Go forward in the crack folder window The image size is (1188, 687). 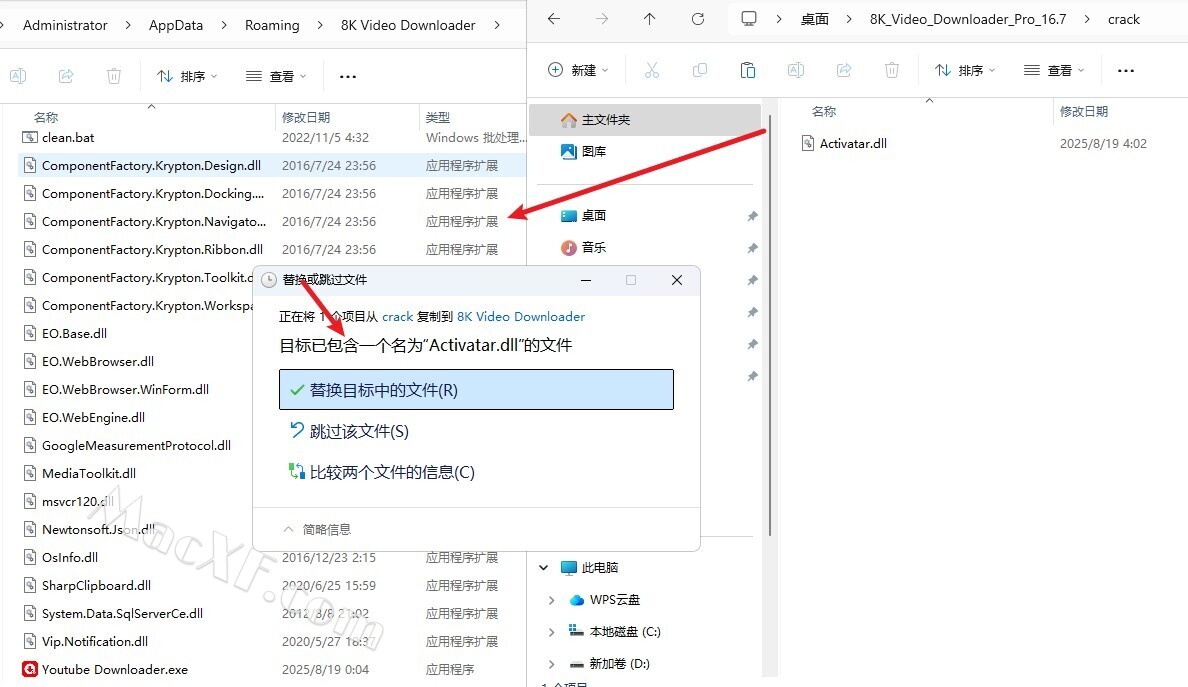pos(602,19)
